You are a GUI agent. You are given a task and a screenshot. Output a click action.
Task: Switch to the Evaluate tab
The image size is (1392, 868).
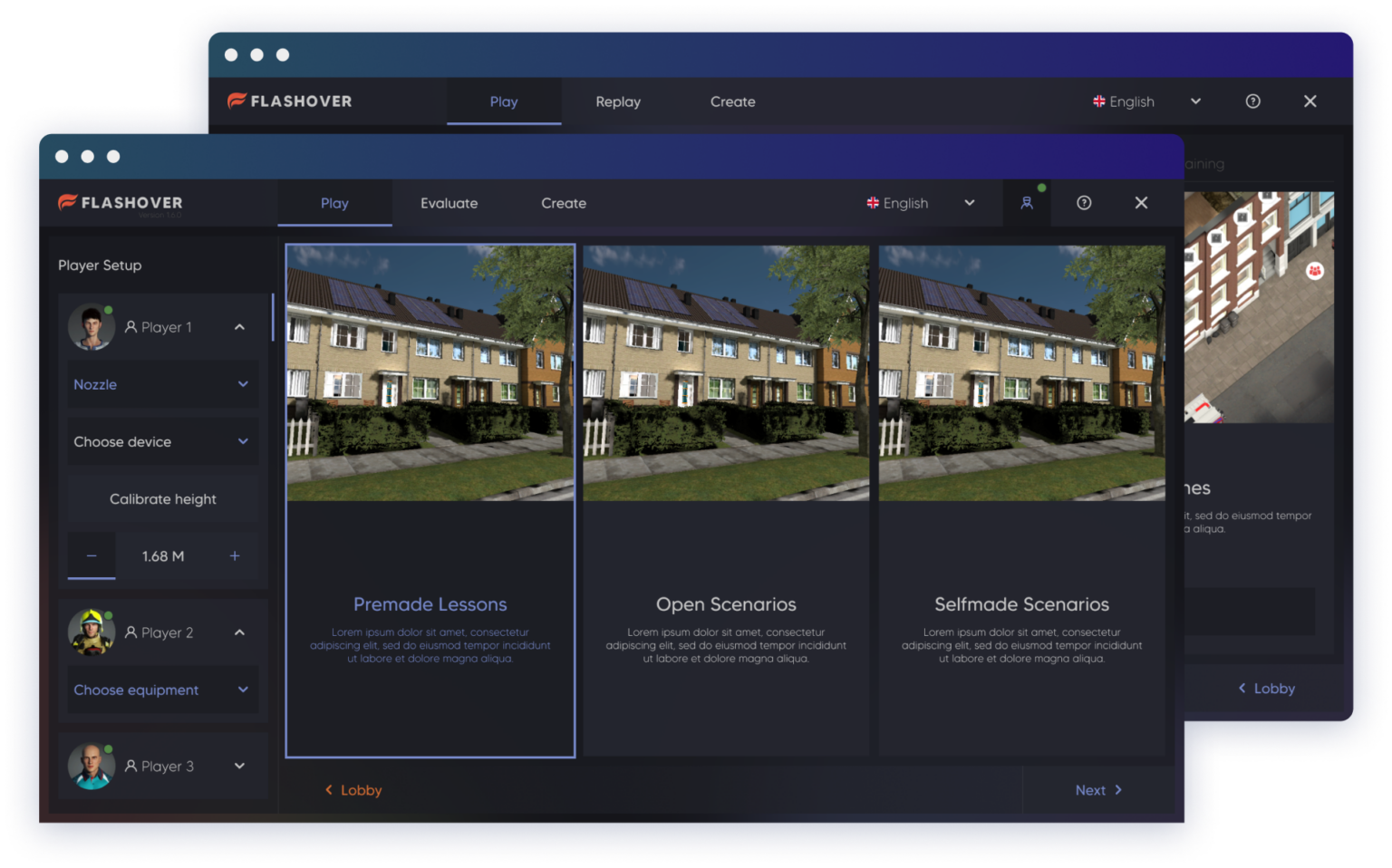(x=449, y=203)
